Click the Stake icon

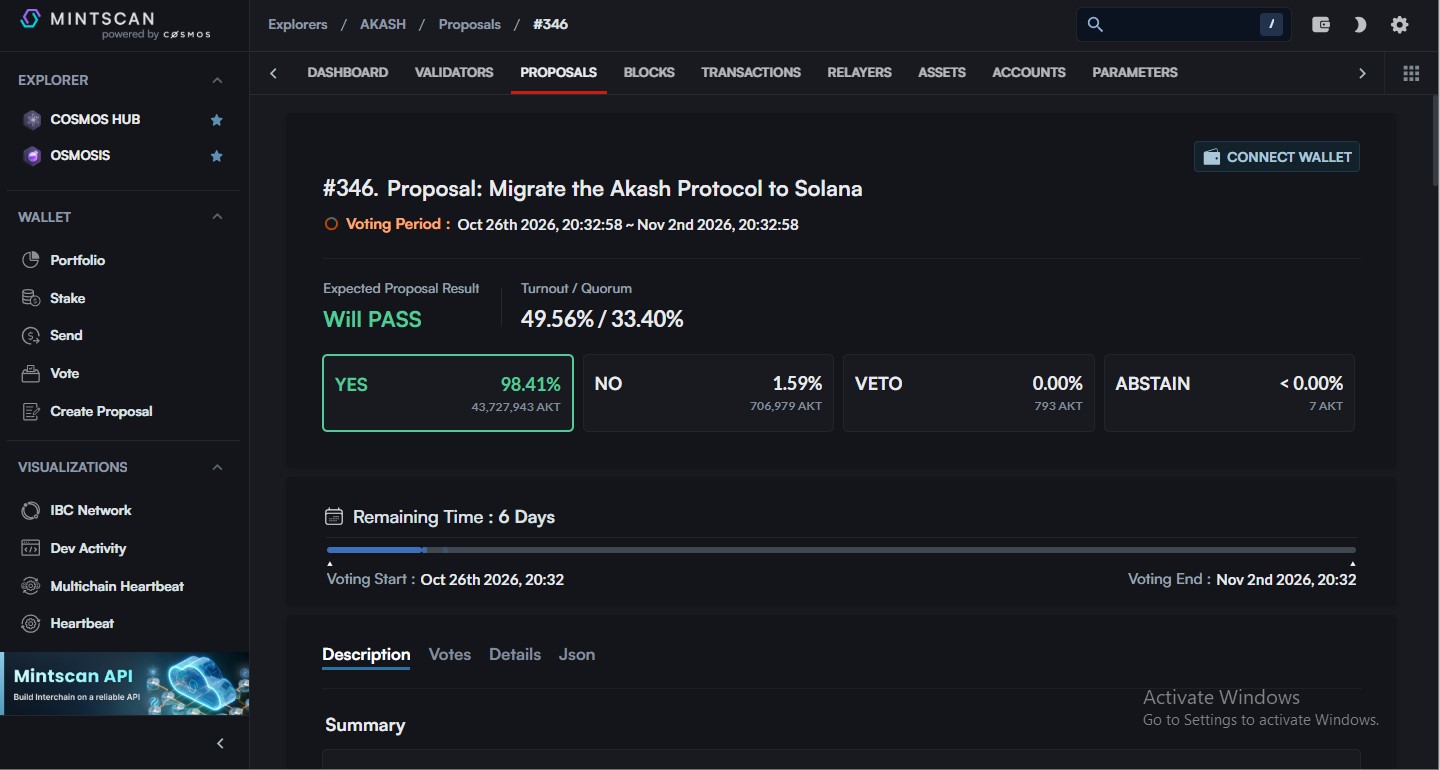pyautogui.click(x=31, y=298)
